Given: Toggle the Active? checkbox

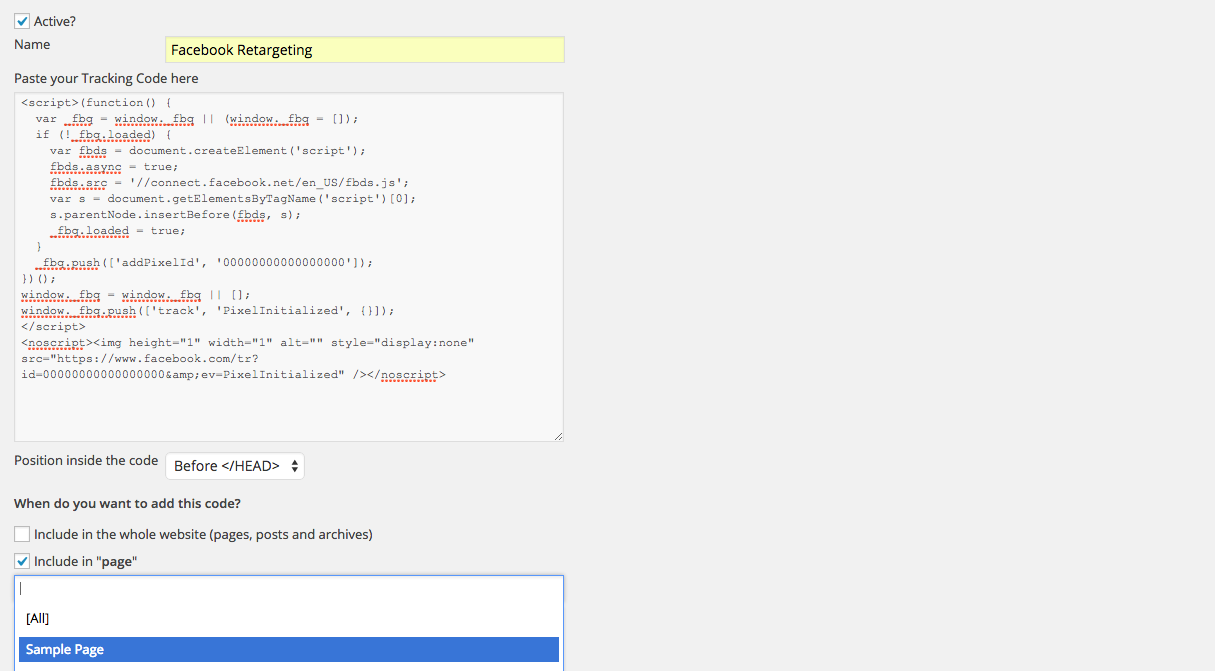Looking at the screenshot, I should coord(22,20).
